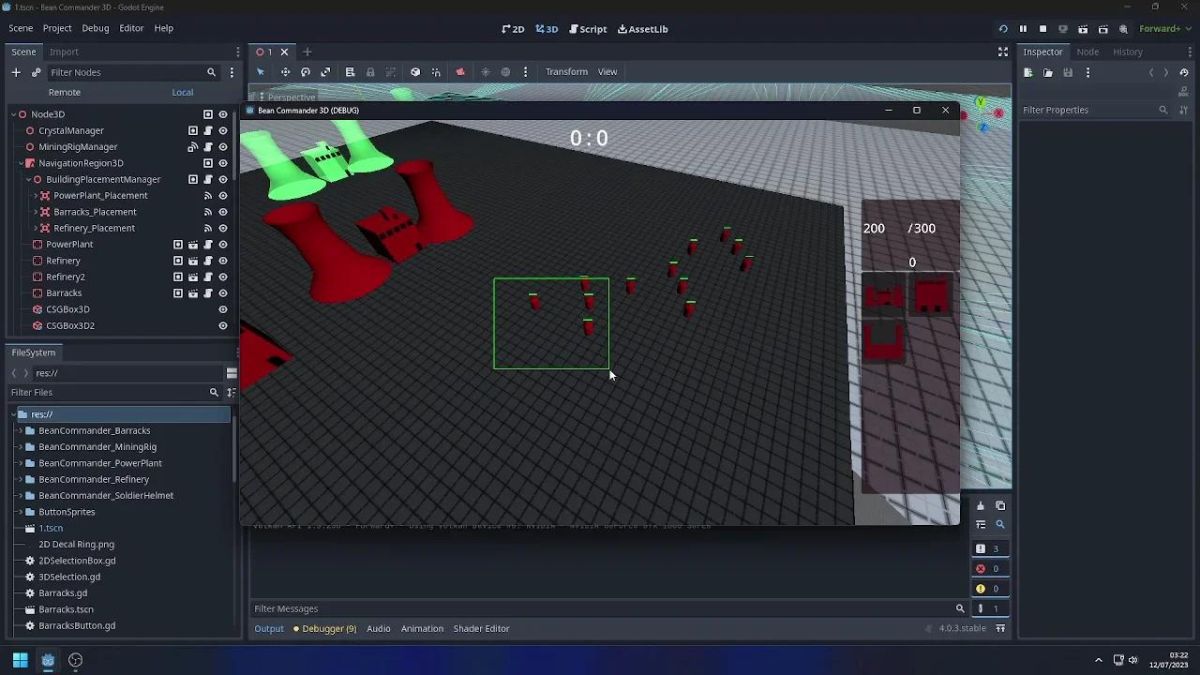Click the clear output broom icon

pos(980,506)
